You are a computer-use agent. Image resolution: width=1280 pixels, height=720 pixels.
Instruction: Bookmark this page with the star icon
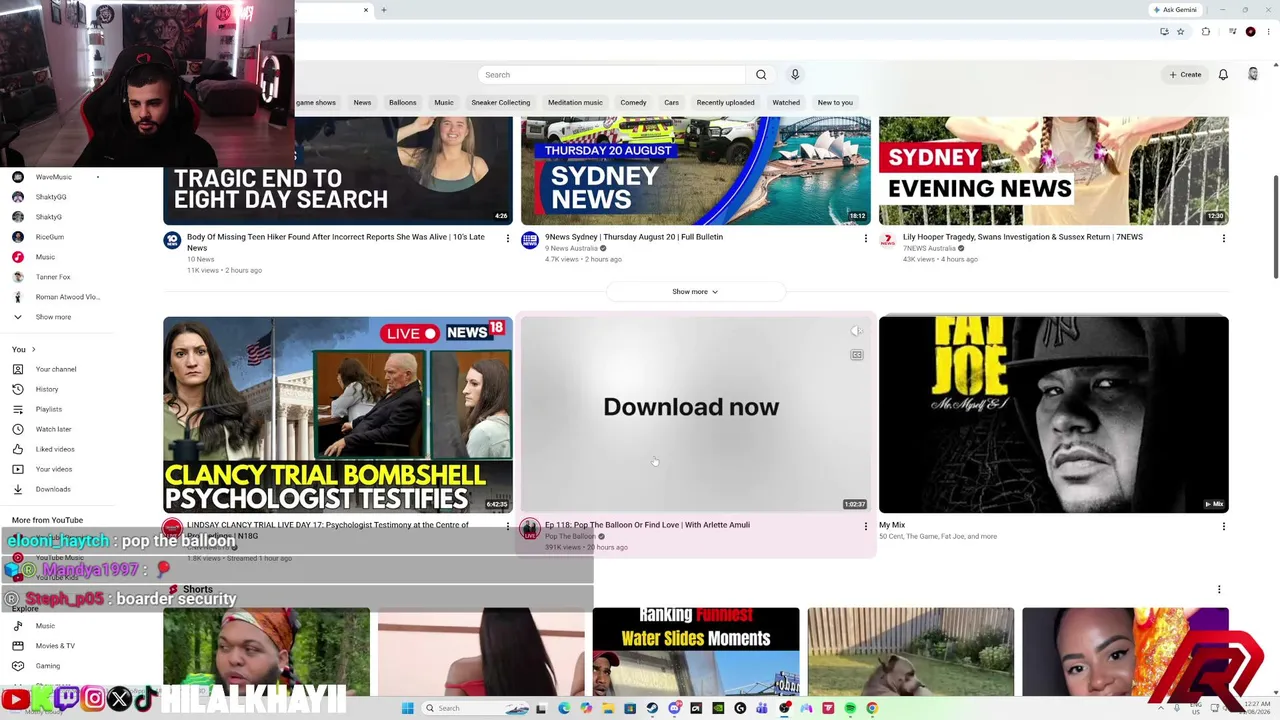tap(1181, 32)
